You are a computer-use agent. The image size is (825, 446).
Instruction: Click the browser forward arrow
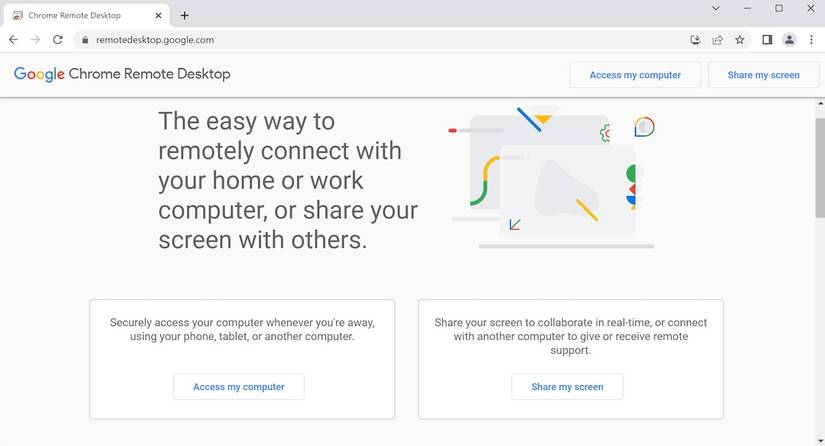tap(36, 39)
